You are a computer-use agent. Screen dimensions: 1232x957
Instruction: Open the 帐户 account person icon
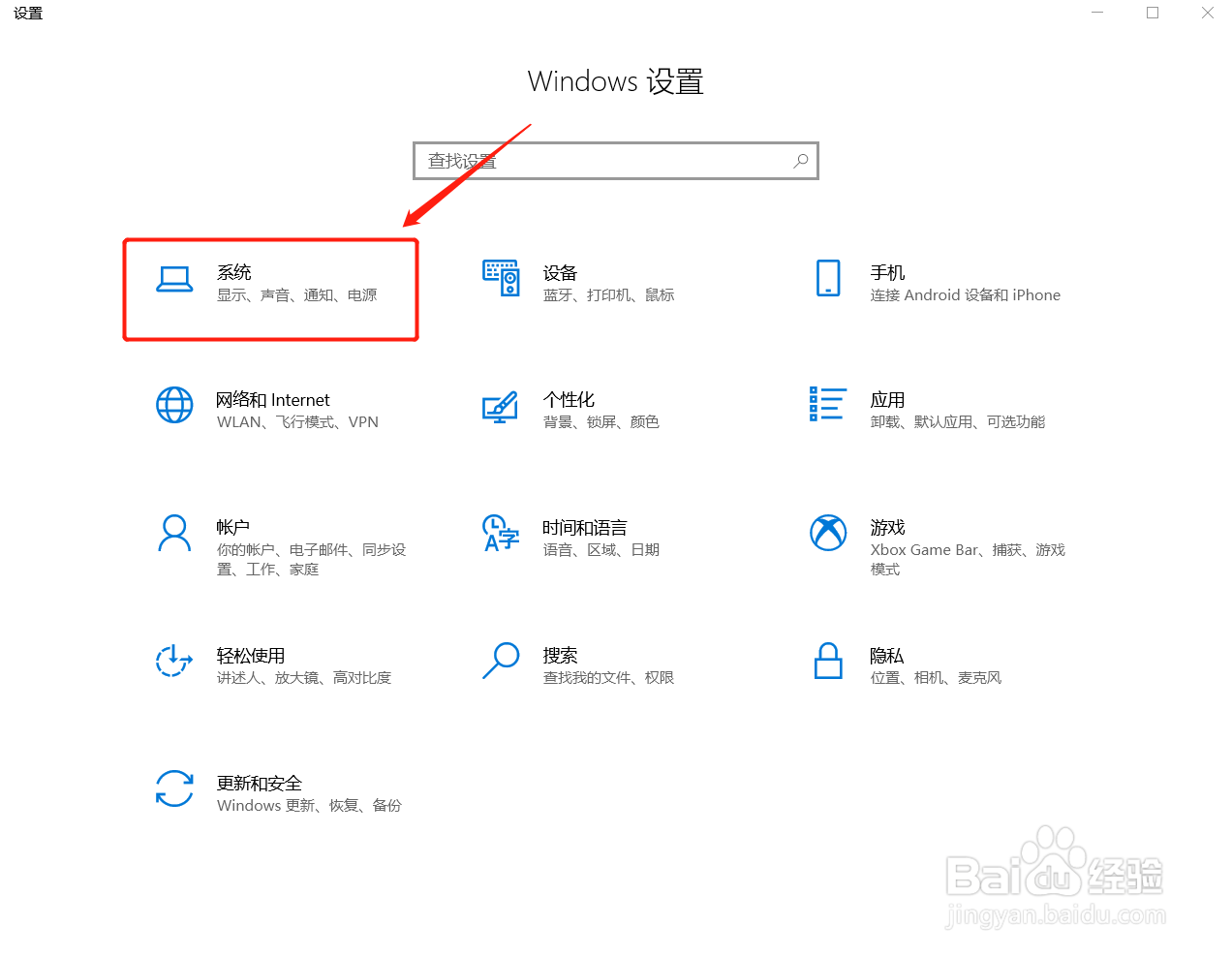click(x=174, y=534)
